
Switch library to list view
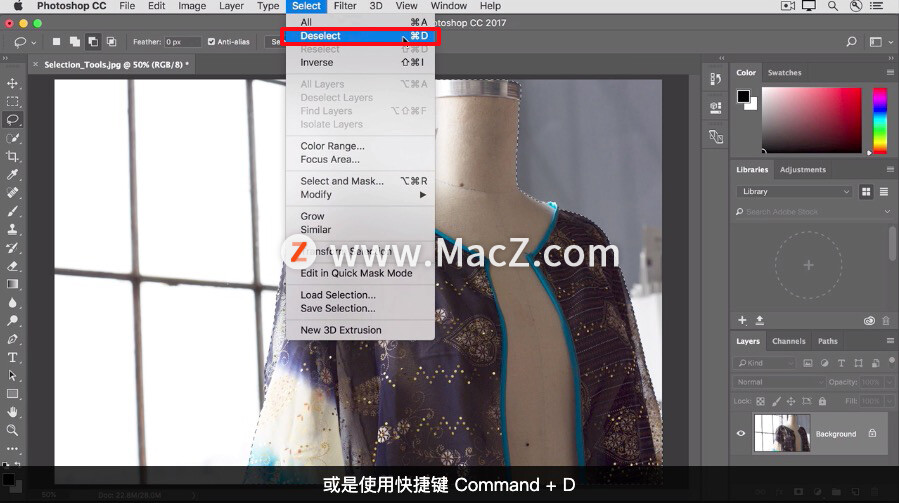[x=884, y=192]
